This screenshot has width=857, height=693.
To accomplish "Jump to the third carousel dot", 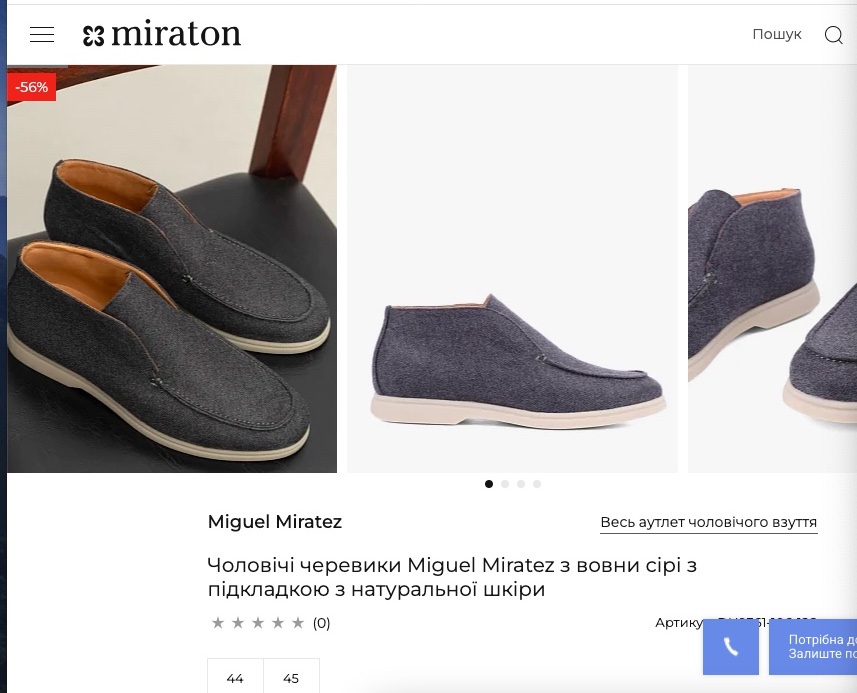I will [521, 484].
